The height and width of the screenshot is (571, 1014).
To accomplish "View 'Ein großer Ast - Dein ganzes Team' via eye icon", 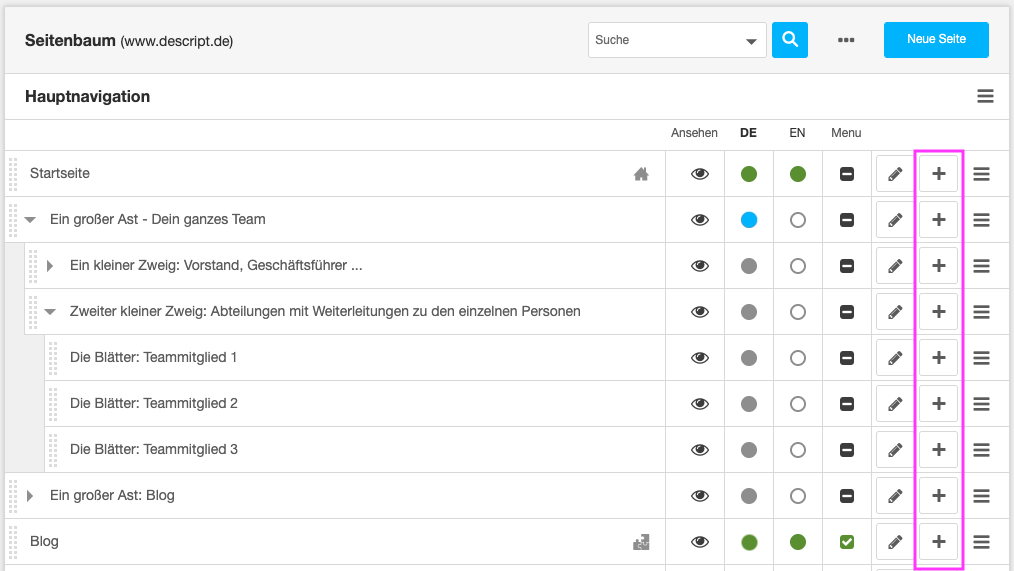I will 700,220.
